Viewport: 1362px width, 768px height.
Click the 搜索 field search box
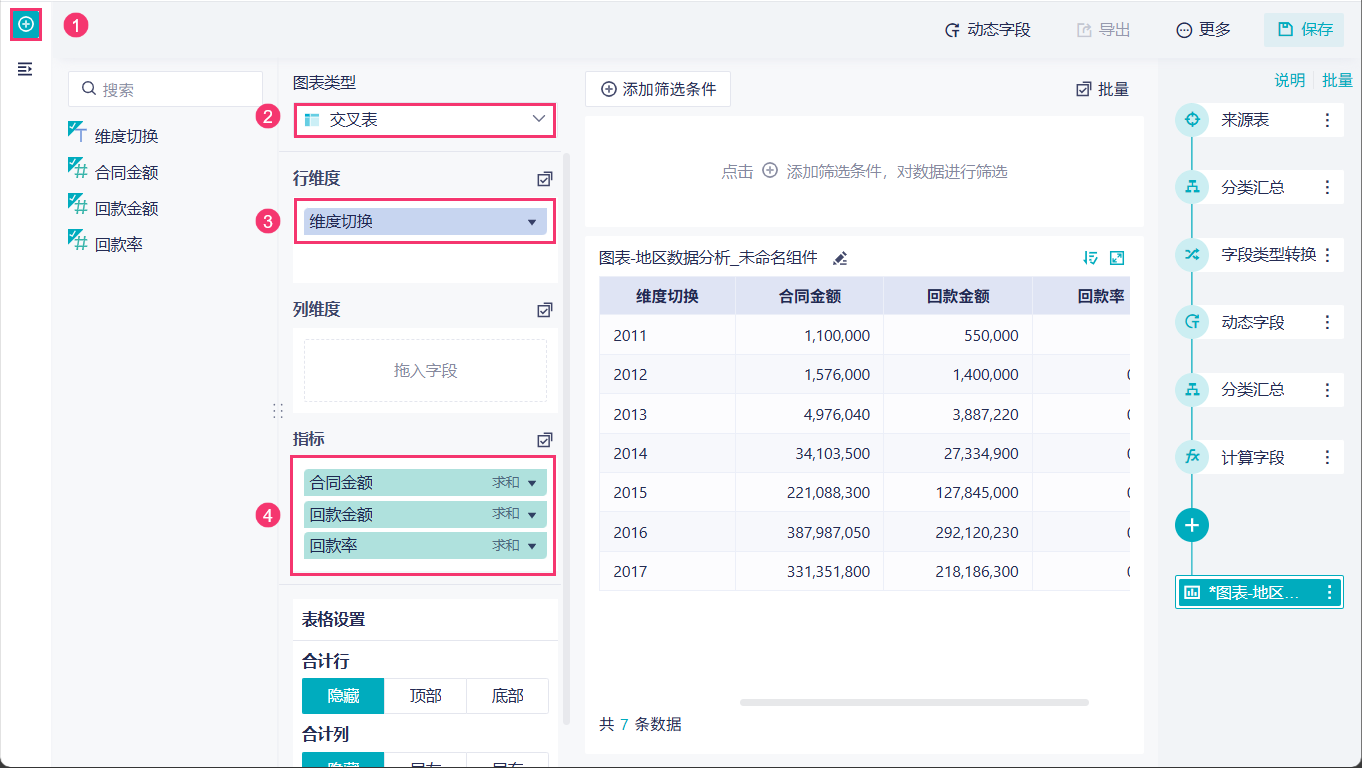166,89
